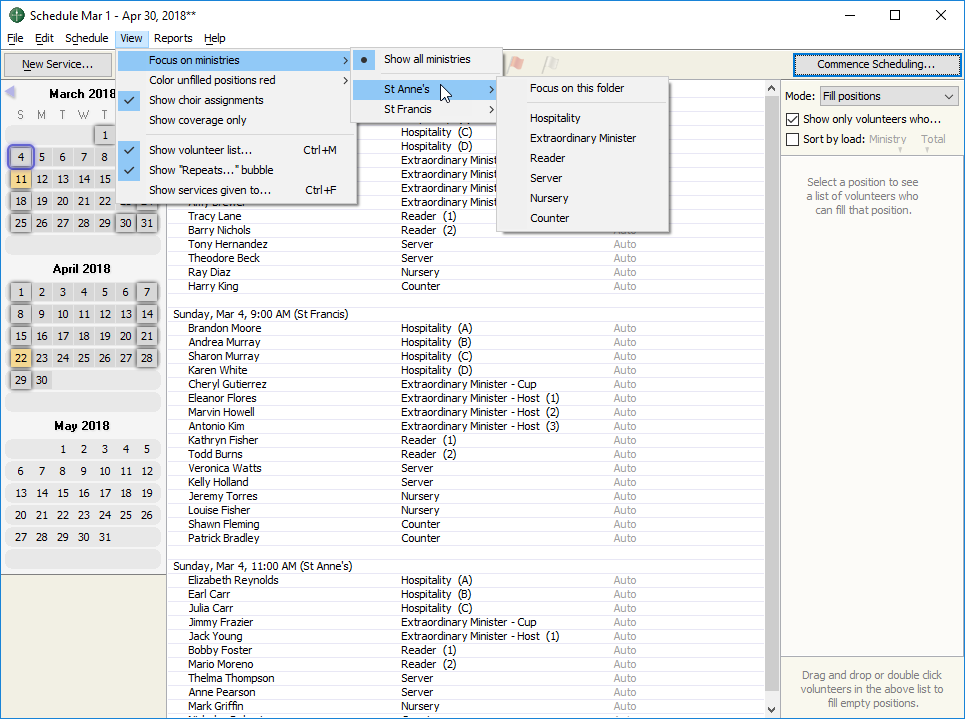Image resolution: width=965 pixels, height=719 pixels.
Task: Go to previous month with purple arrow
Action: [x=10, y=93]
